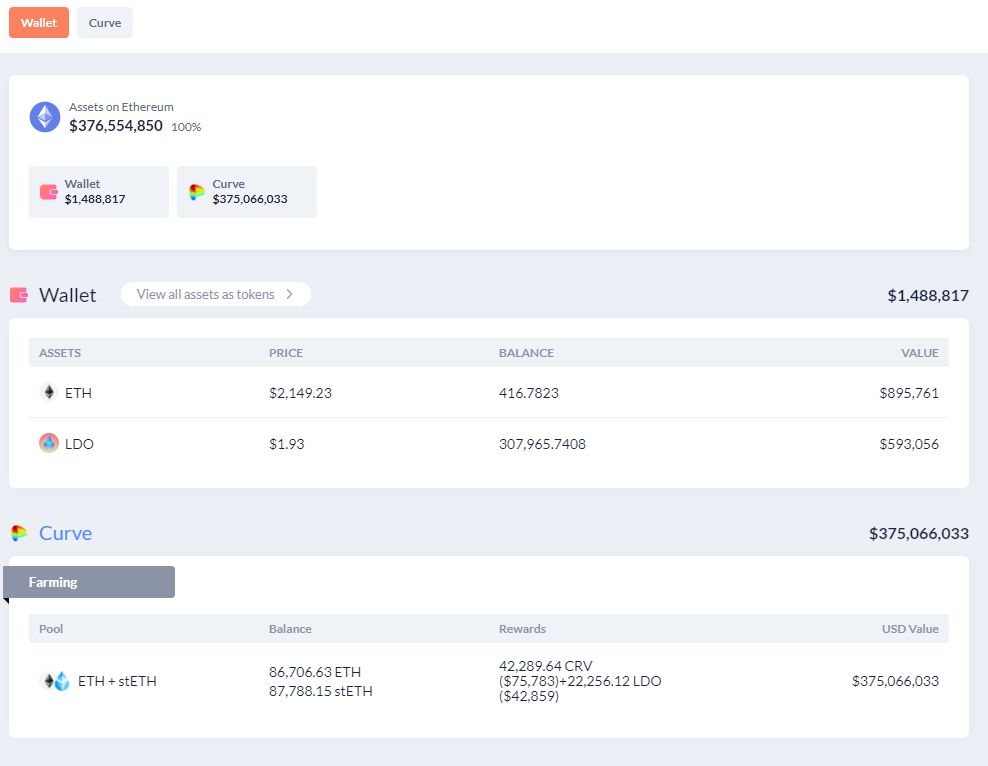Click the Ethereum logo icon

pos(45,117)
